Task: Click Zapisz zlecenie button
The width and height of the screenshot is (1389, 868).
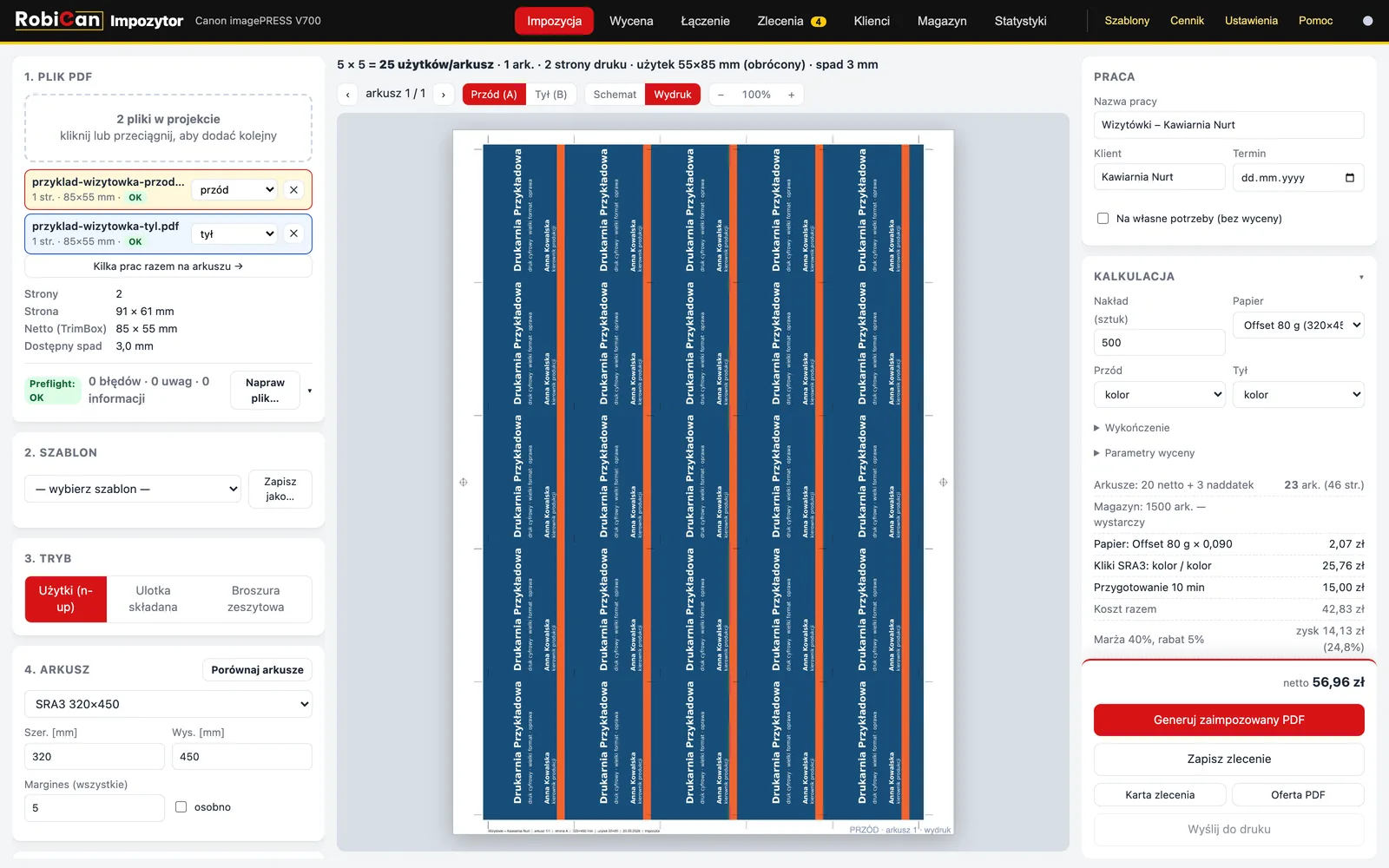Action: click(x=1229, y=759)
